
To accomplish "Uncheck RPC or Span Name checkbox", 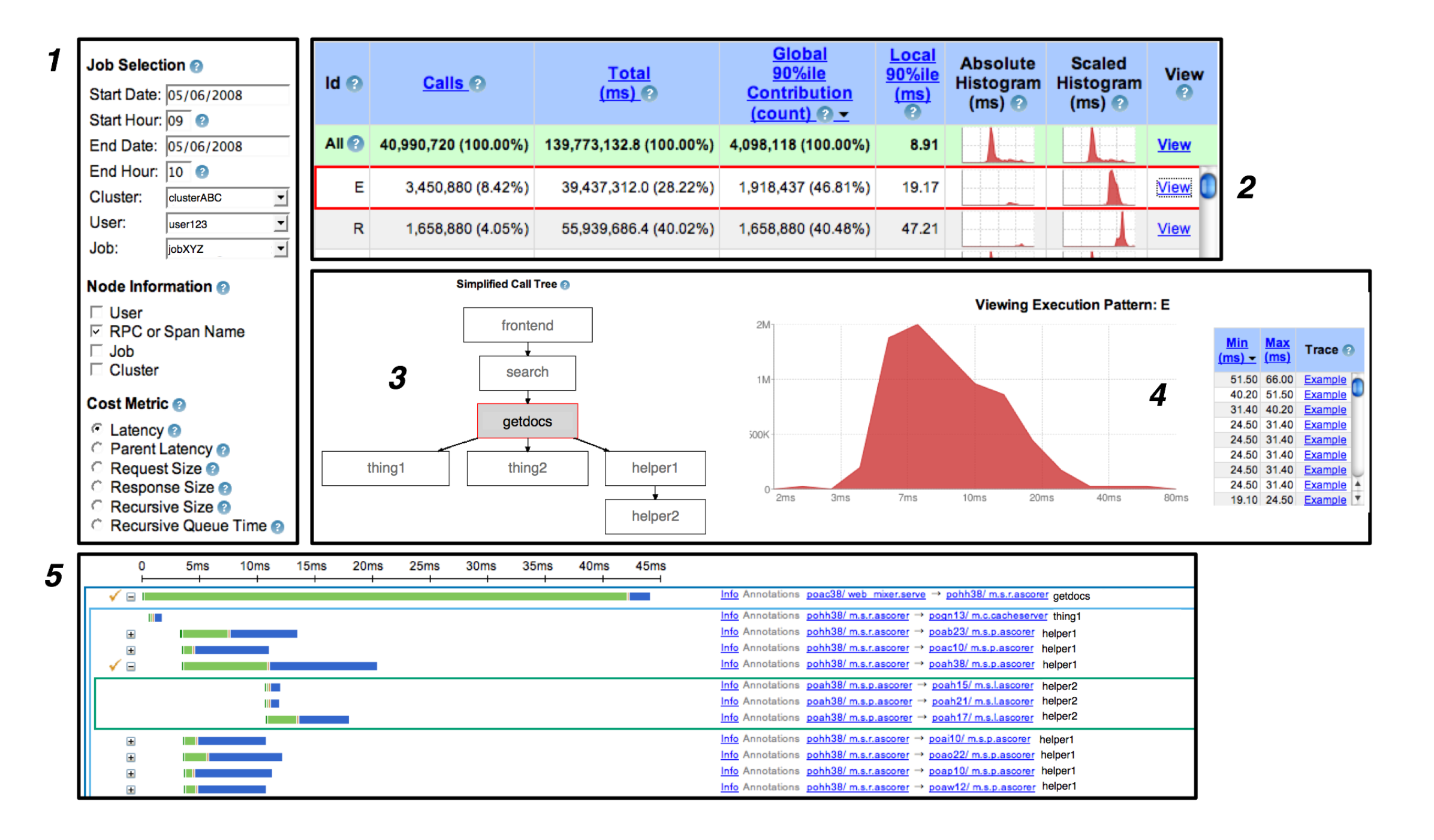I will pos(96,331).
